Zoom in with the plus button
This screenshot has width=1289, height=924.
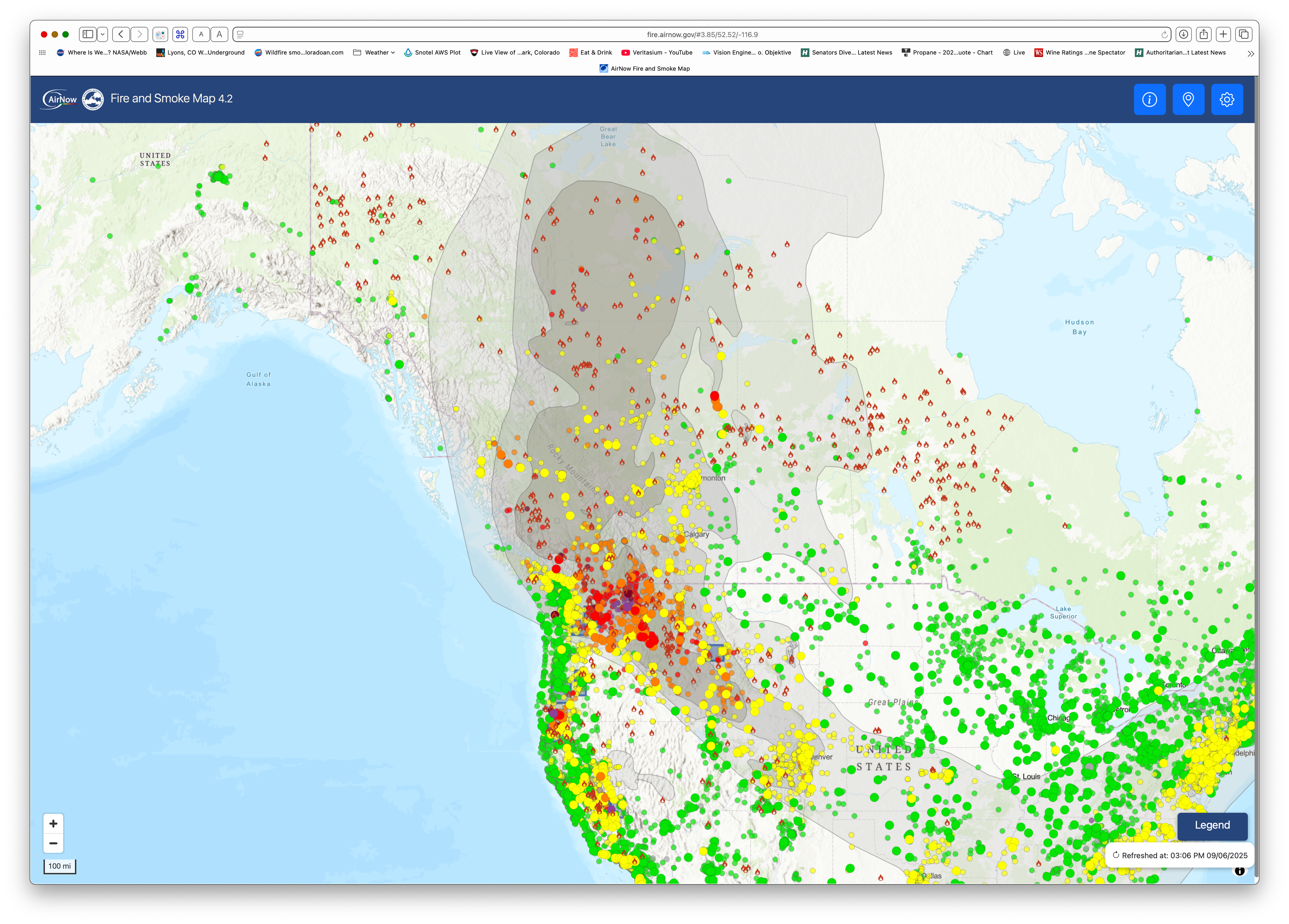click(x=53, y=823)
